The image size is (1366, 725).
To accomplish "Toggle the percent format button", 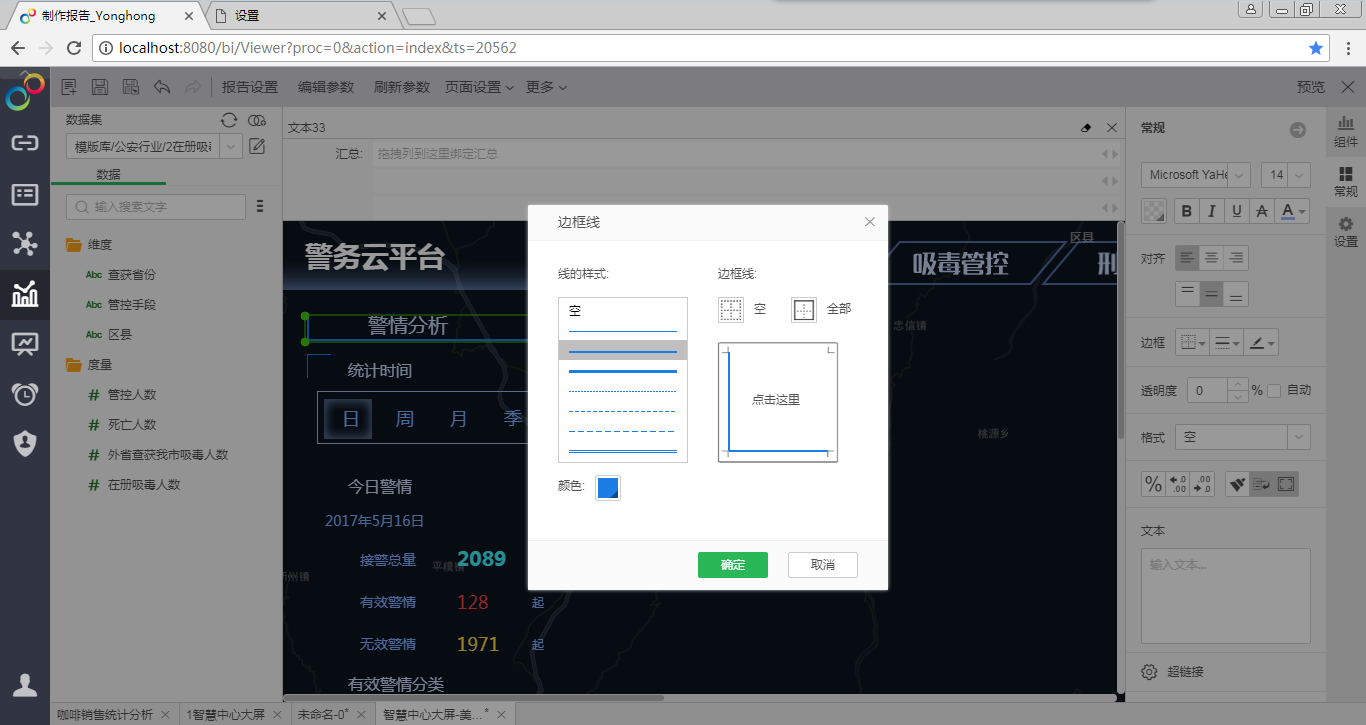I will click(1153, 484).
